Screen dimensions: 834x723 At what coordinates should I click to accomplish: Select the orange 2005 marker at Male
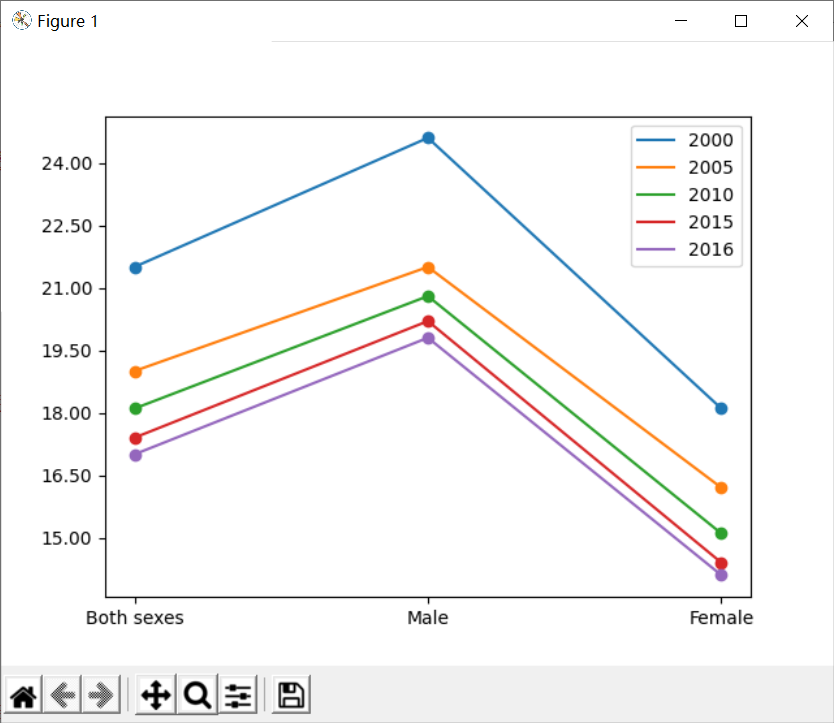[428, 268]
